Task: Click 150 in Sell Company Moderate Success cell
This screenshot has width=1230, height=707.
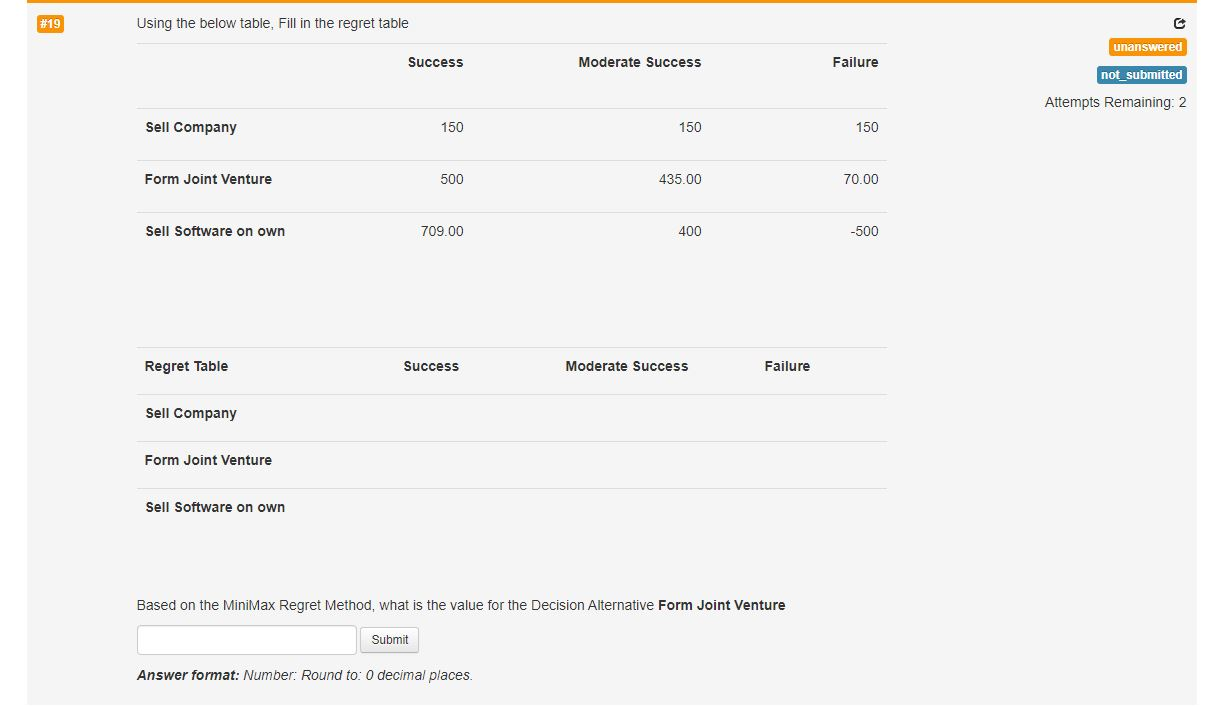Action: point(690,127)
